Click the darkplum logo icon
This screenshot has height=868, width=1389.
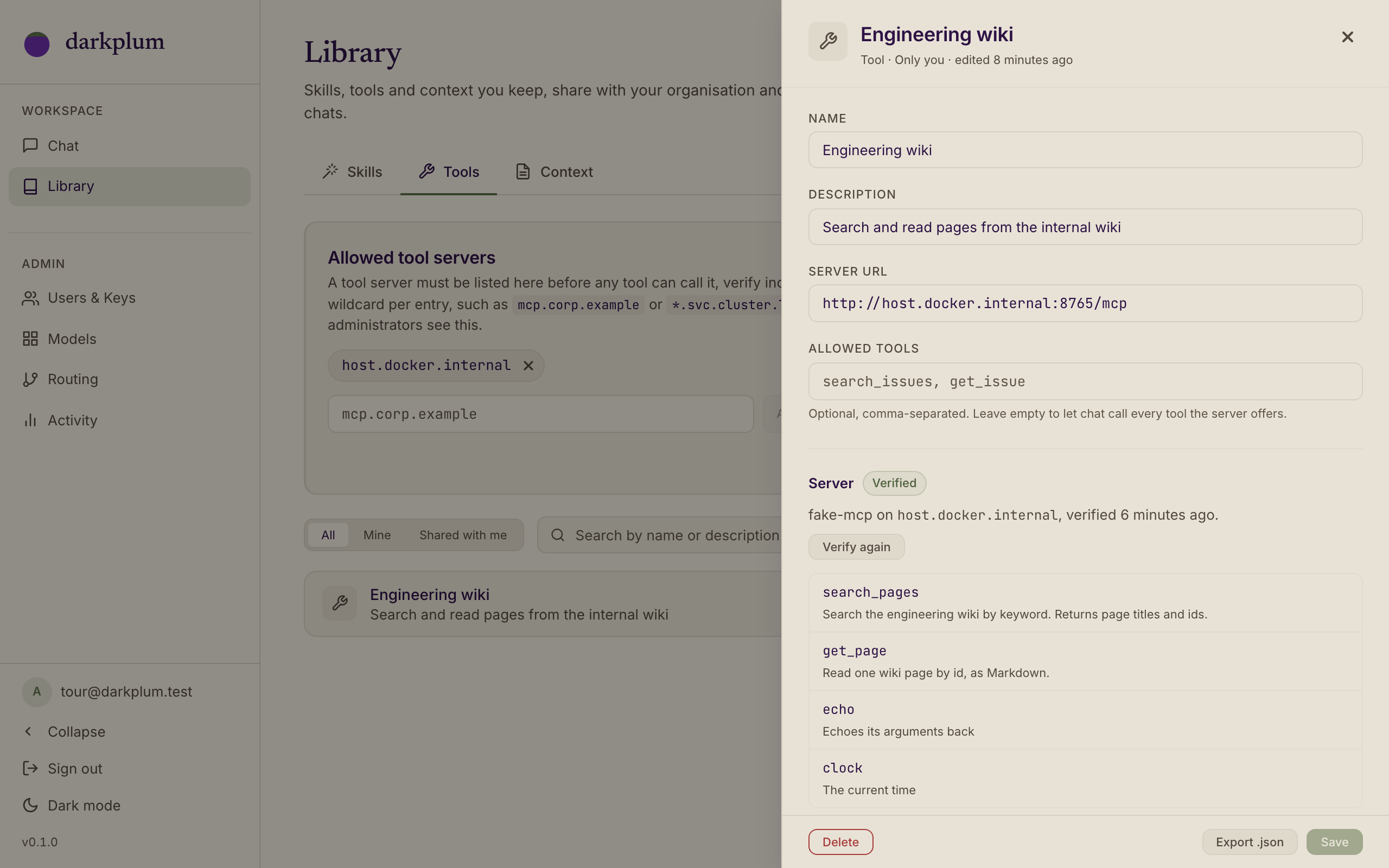[x=37, y=43]
